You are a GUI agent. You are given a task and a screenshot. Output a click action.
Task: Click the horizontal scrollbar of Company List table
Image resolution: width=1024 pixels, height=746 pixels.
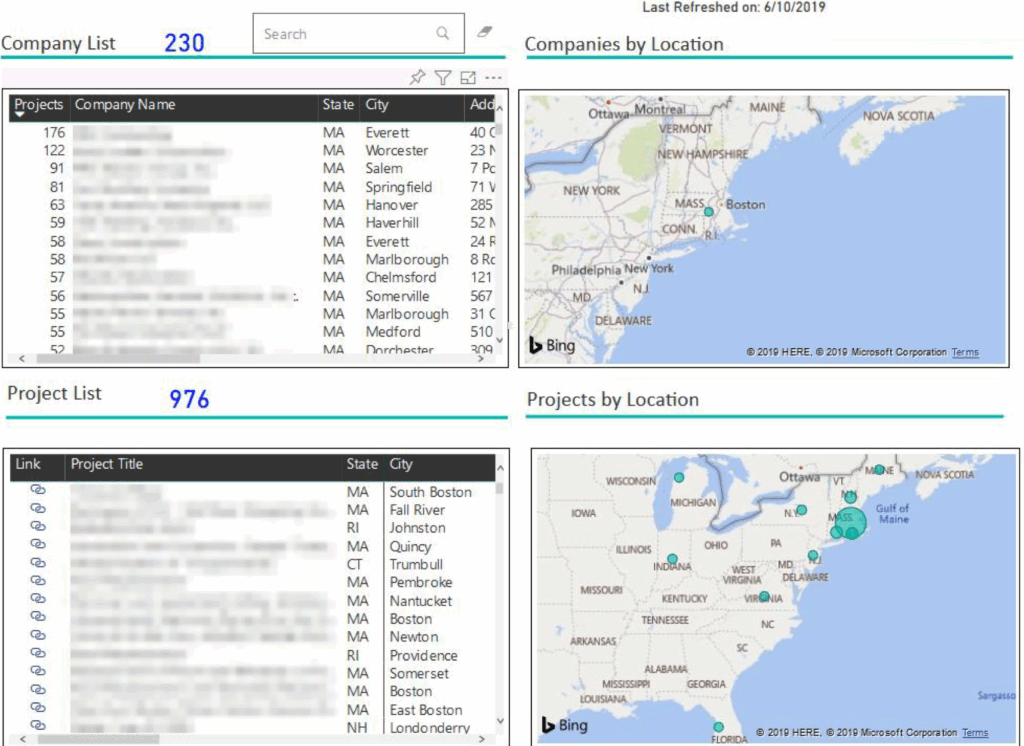click(x=120, y=358)
